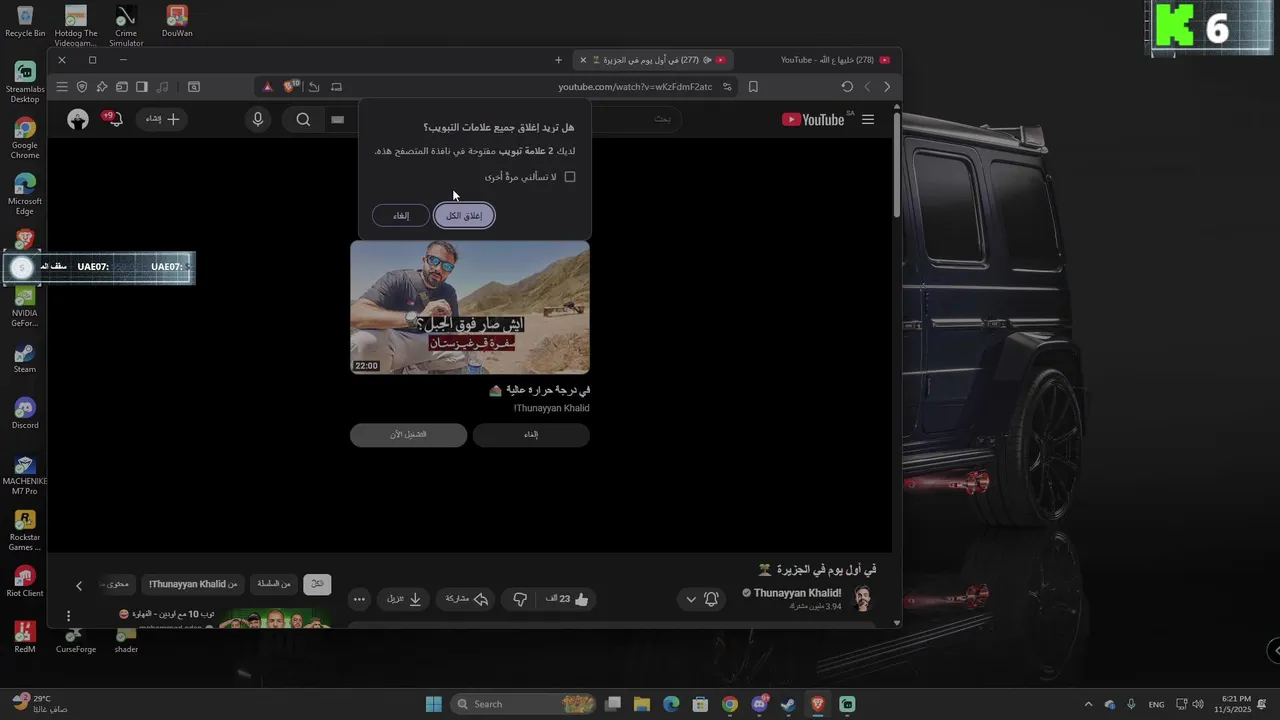Open the Windows Start menu

coord(433,704)
